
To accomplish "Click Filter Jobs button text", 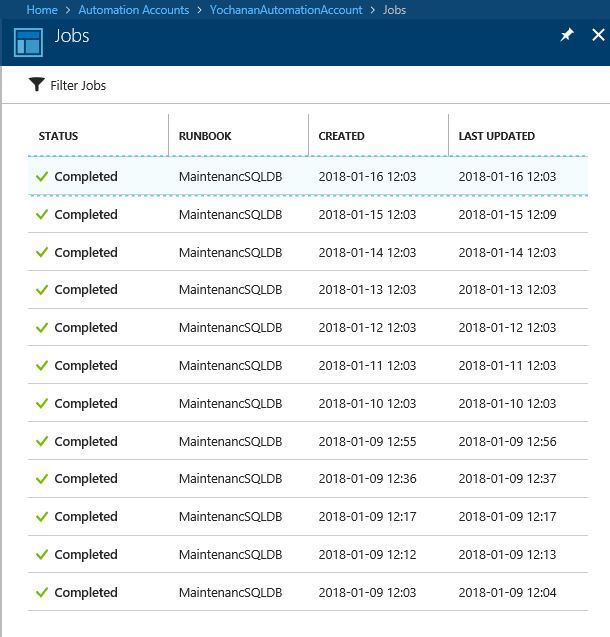I will [x=78, y=85].
